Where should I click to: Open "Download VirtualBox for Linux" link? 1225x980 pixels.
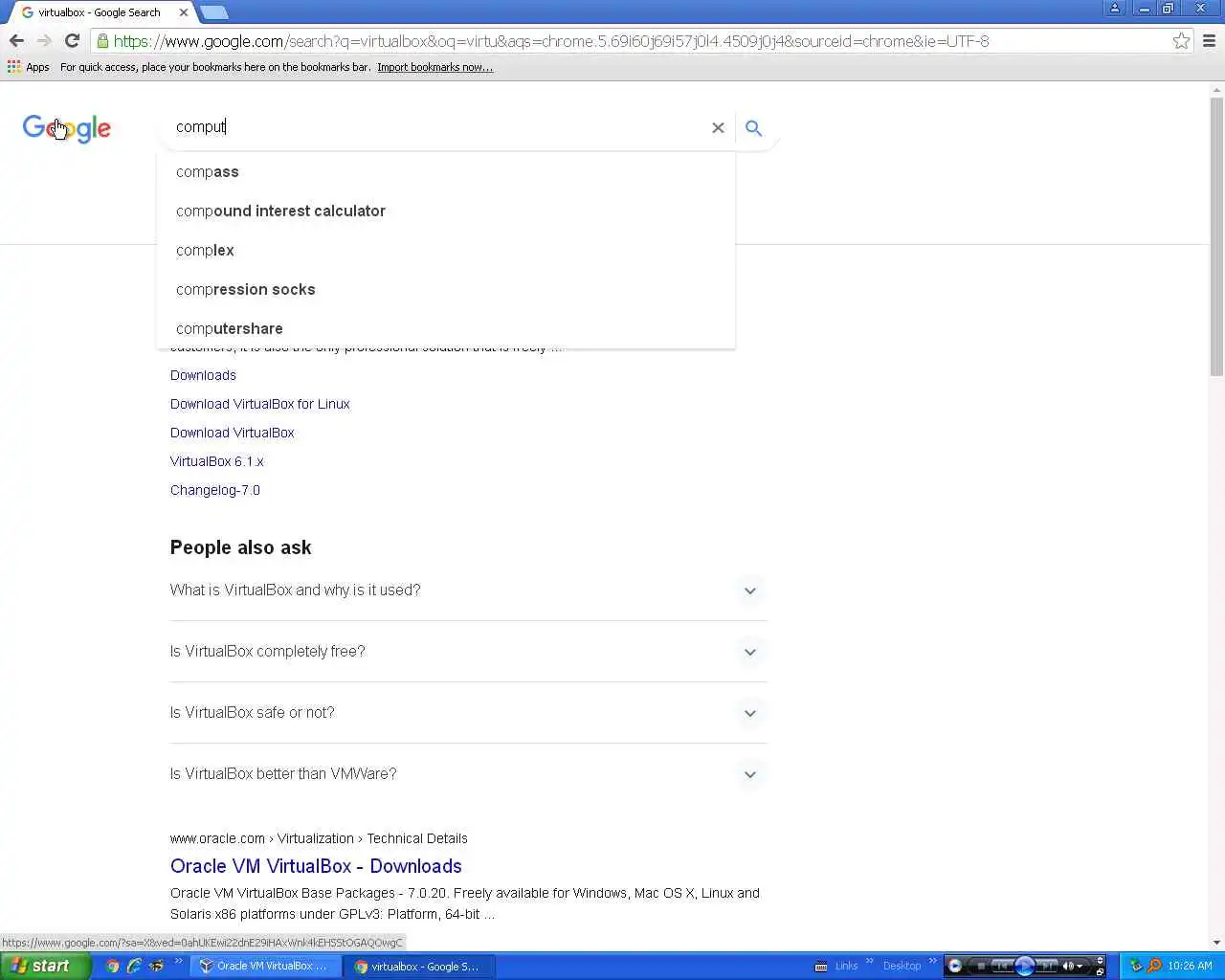[x=260, y=404]
